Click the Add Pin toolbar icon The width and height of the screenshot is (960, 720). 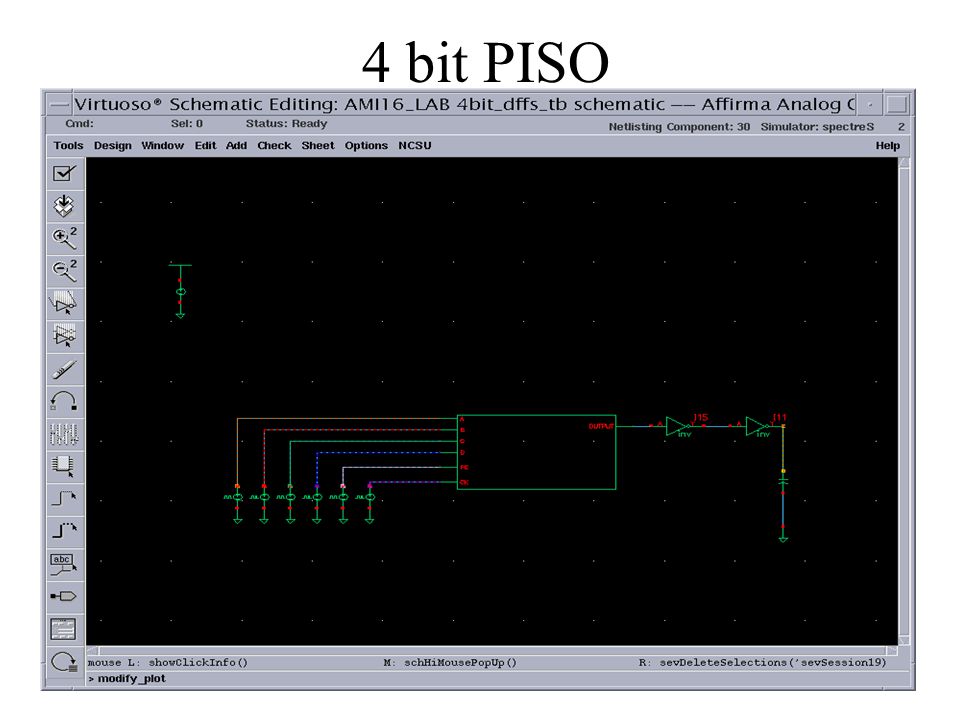click(64, 596)
